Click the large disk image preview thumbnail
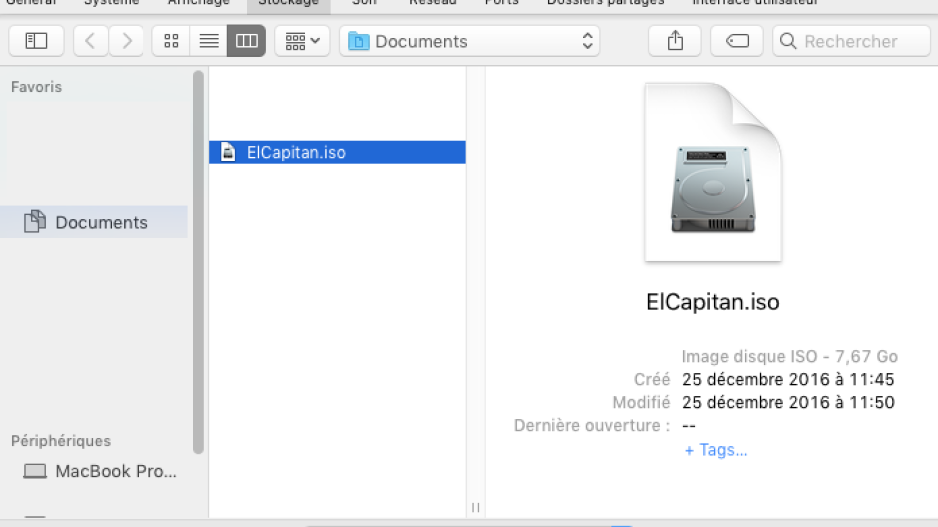938x527 pixels. click(713, 172)
